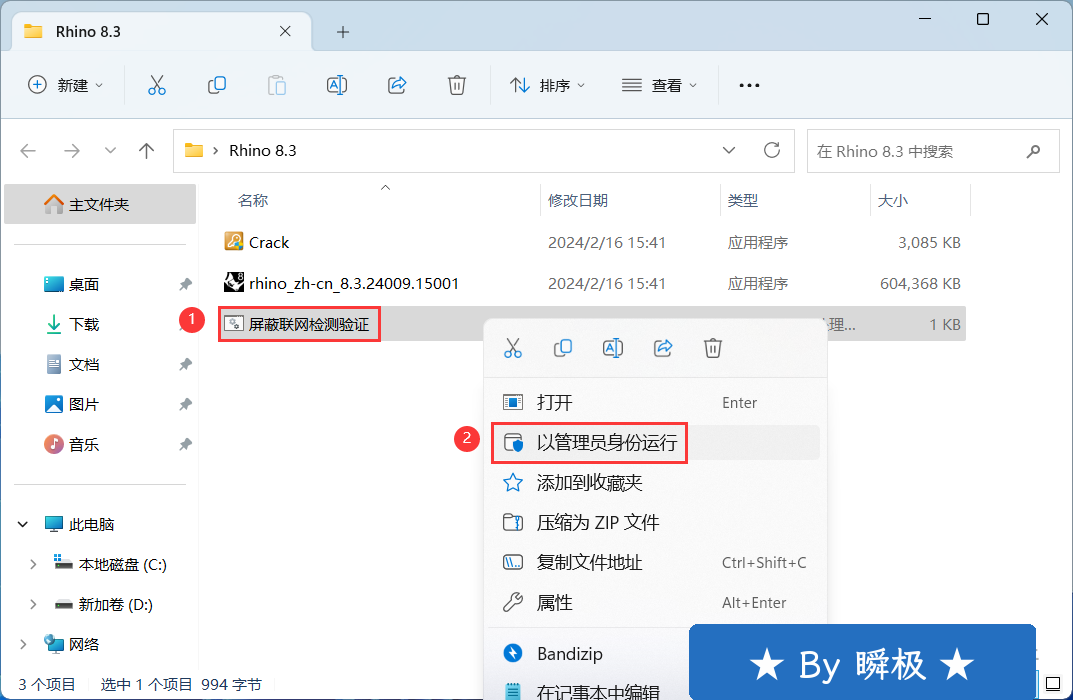Open the 查看 view dropdown
The height and width of the screenshot is (700, 1073).
point(660,85)
